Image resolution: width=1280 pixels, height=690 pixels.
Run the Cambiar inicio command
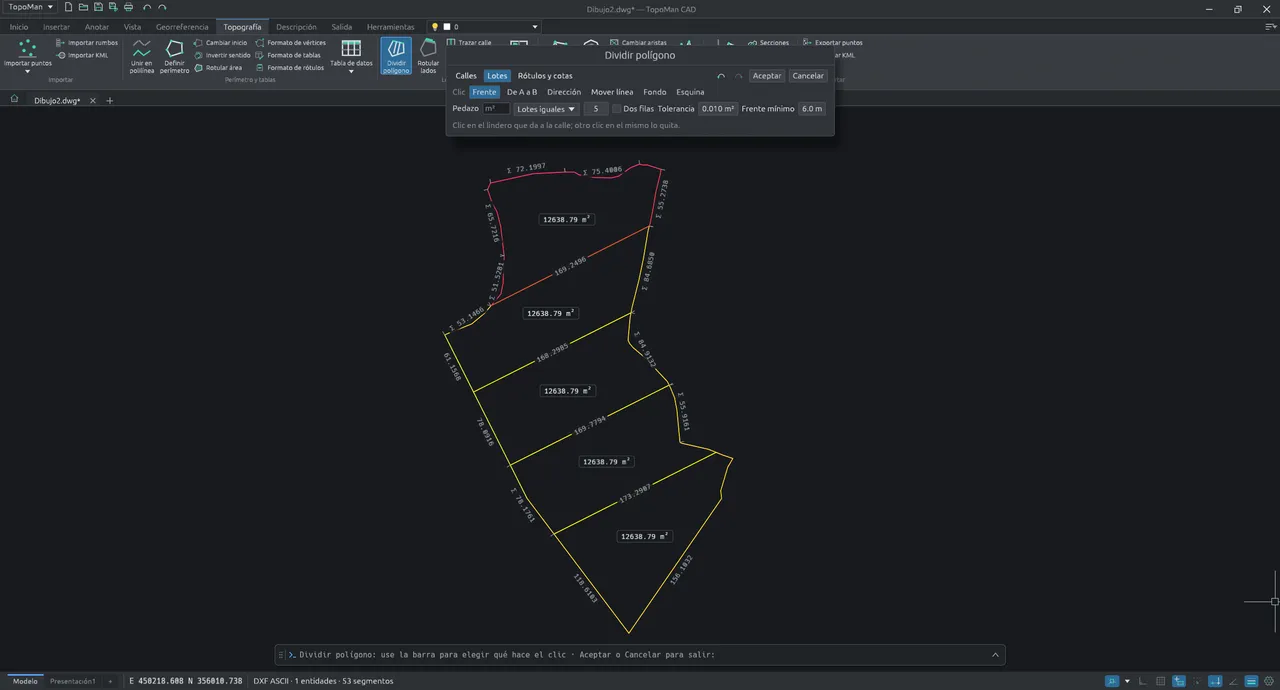point(220,43)
